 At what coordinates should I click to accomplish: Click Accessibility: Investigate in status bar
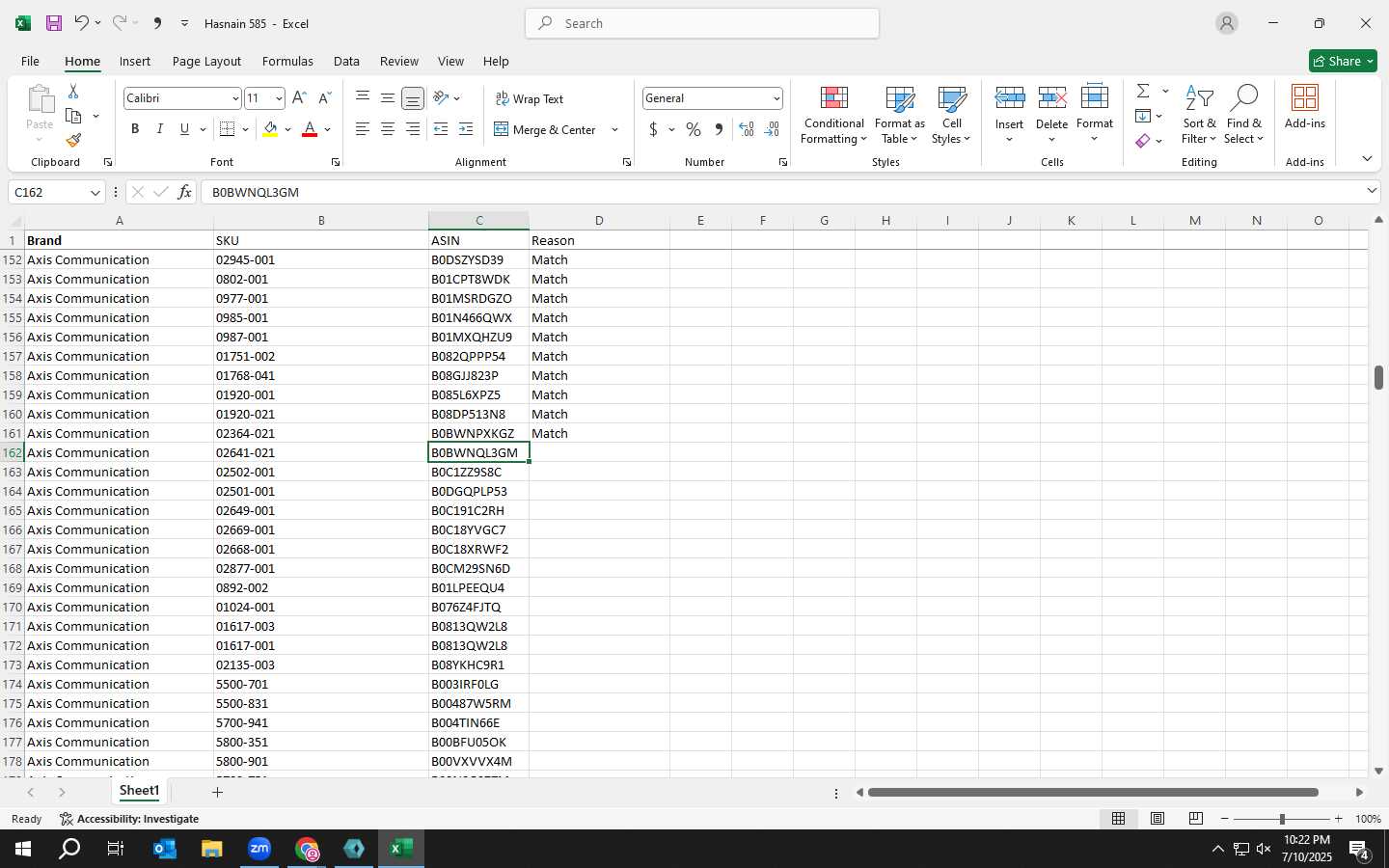click(x=129, y=819)
